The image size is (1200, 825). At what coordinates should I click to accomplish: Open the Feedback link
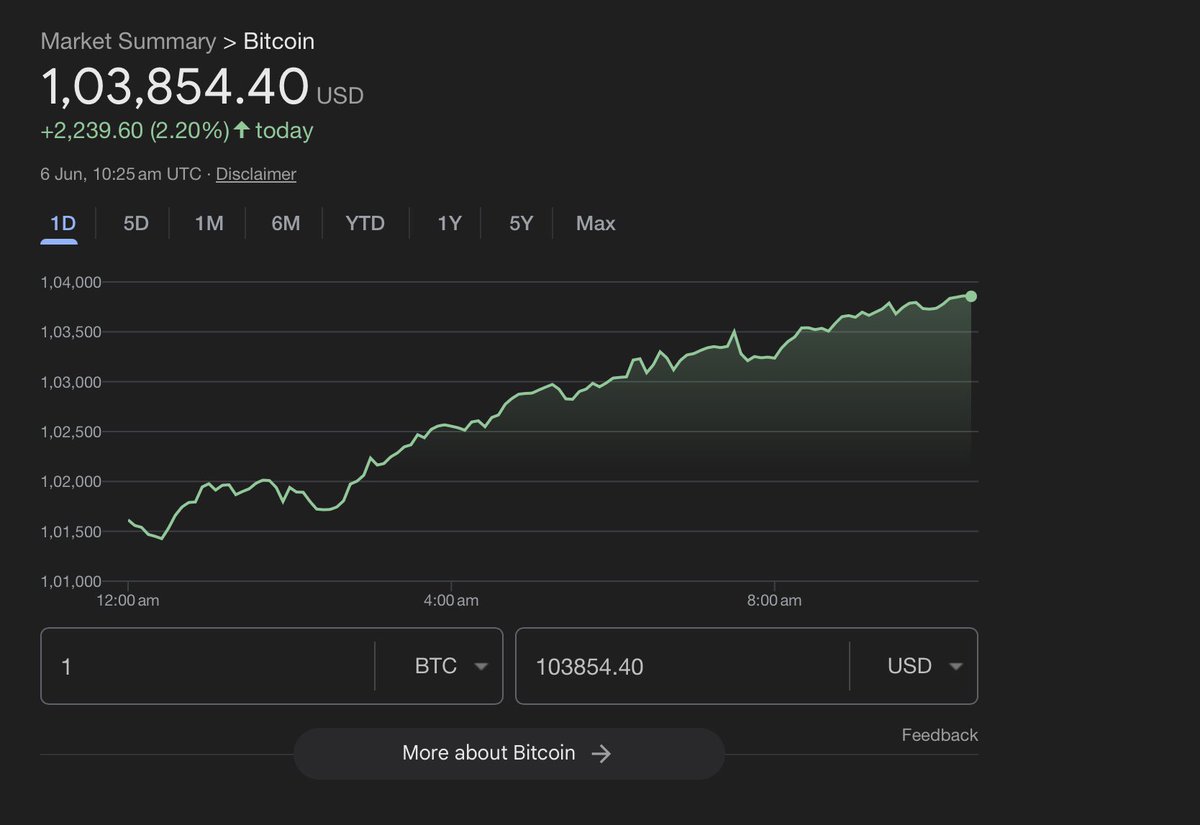click(940, 735)
